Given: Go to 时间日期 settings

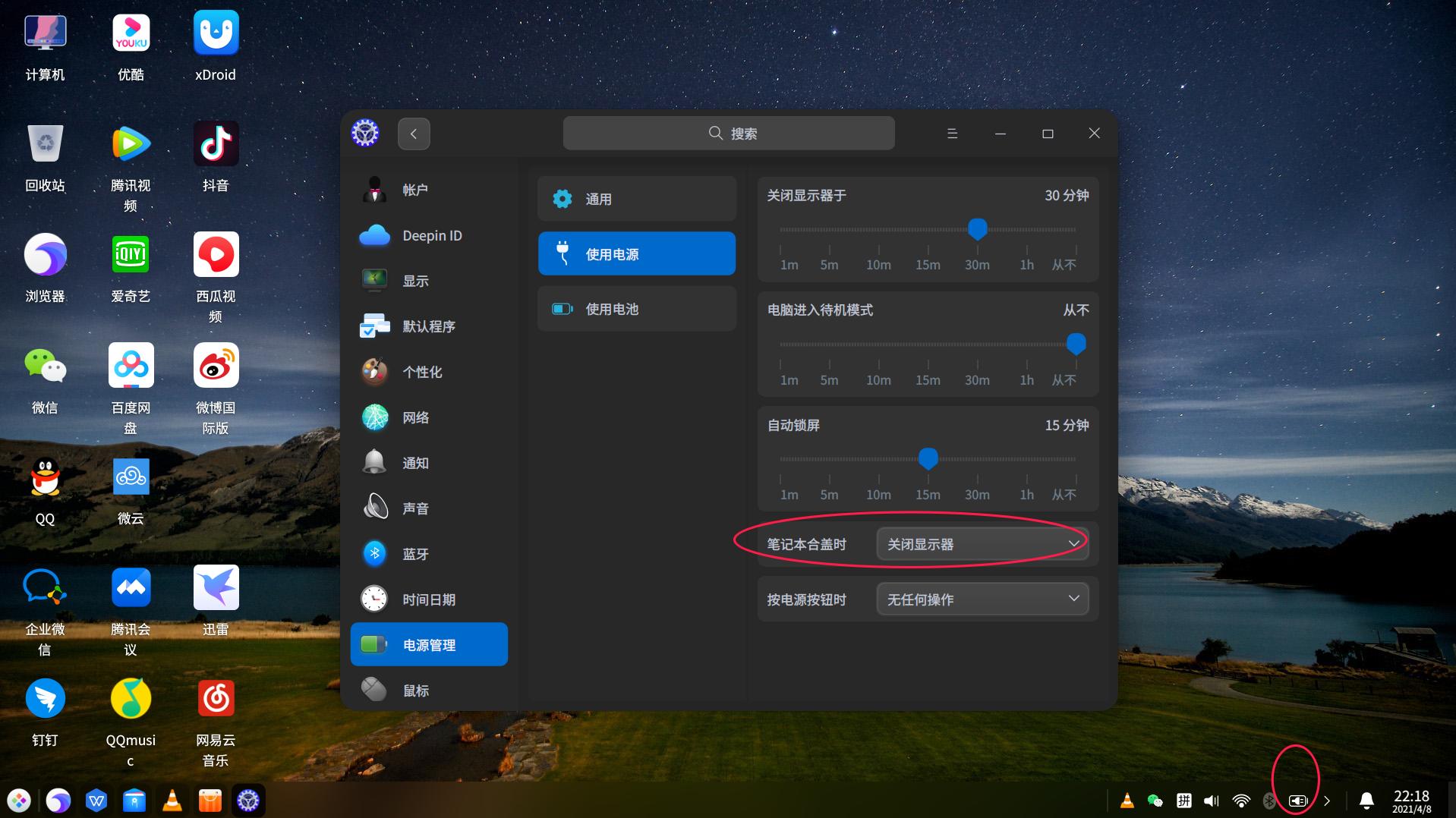Looking at the screenshot, I should pos(429,599).
